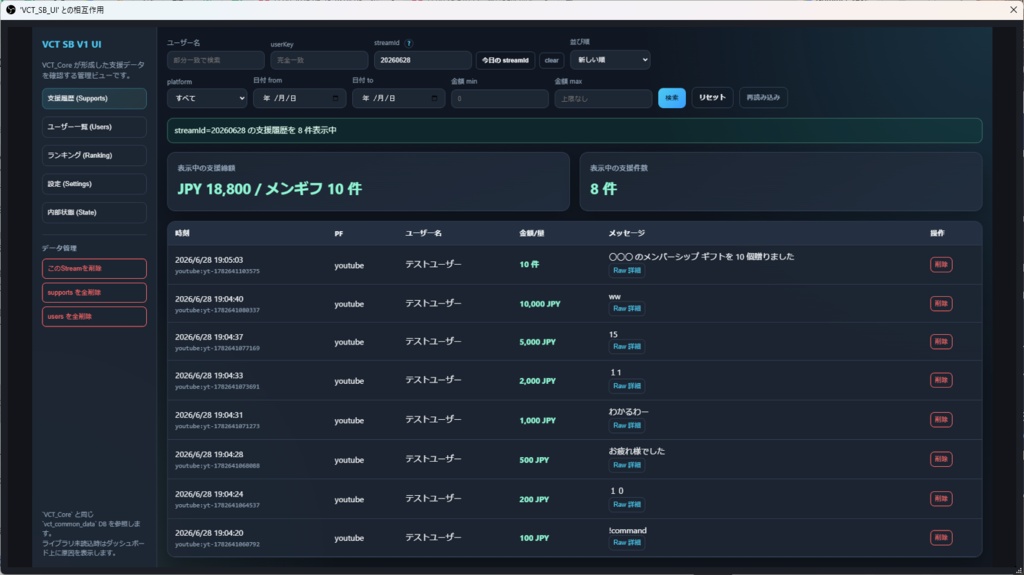The height and width of the screenshot is (575, 1024).
Task: Click the 金額/量 column header
Action: tap(532, 233)
